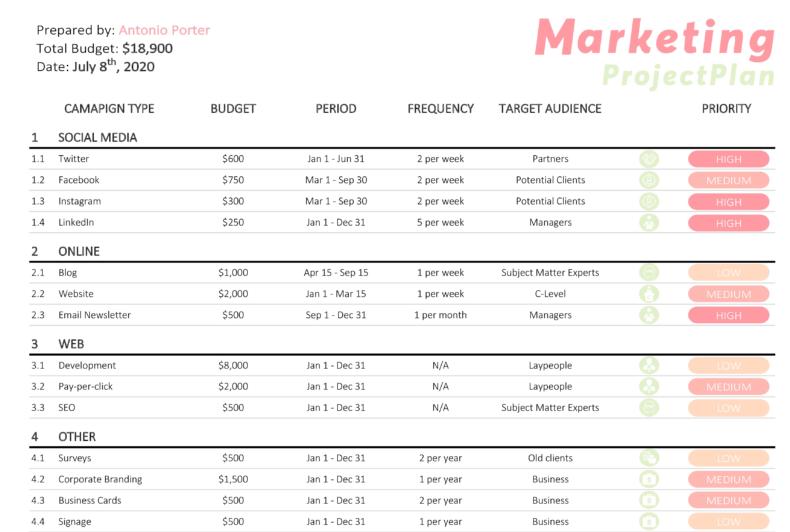Viewport: 790px width, 532px height.
Task: Click the green icon in the Email Newsletter row
Action: [x=649, y=315]
